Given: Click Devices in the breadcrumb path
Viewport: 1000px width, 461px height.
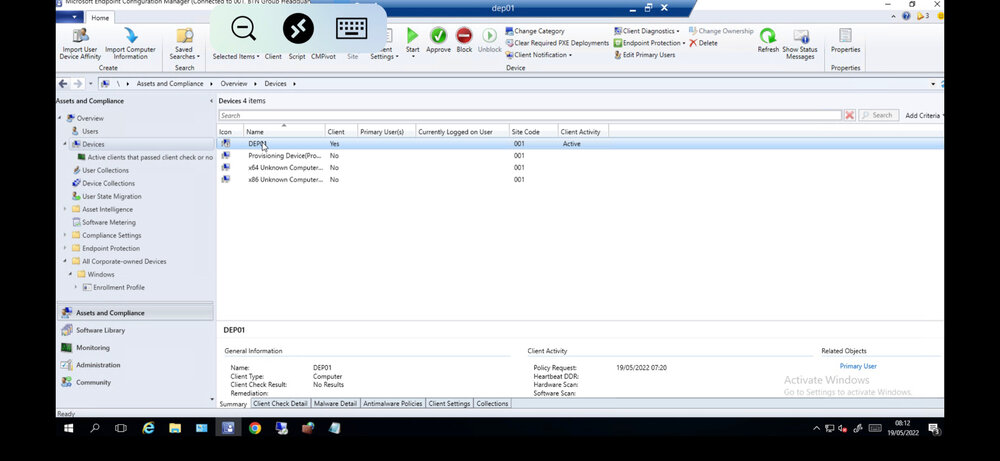Looking at the screenshot, I should click(276, 84).
